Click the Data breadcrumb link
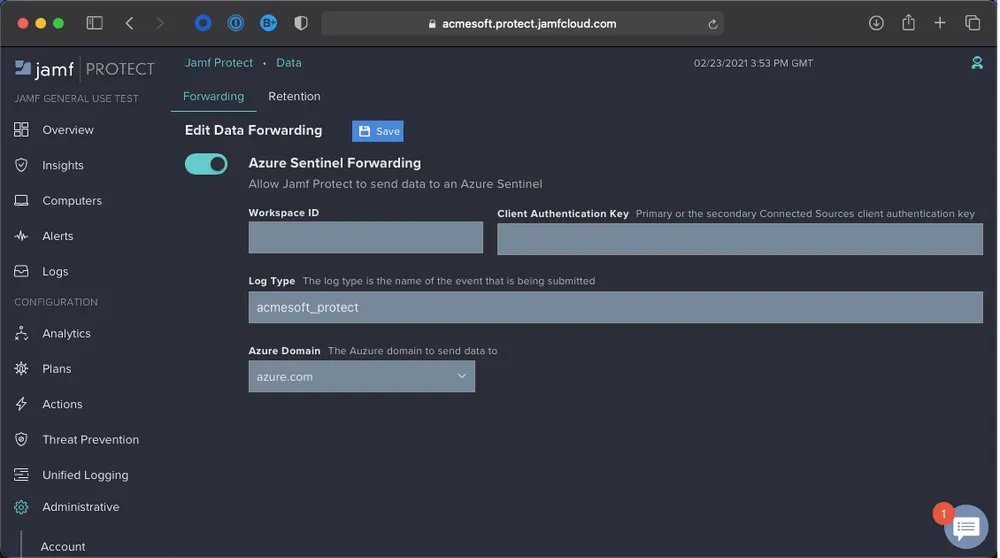1000x558 pixels. coord(288,62)
